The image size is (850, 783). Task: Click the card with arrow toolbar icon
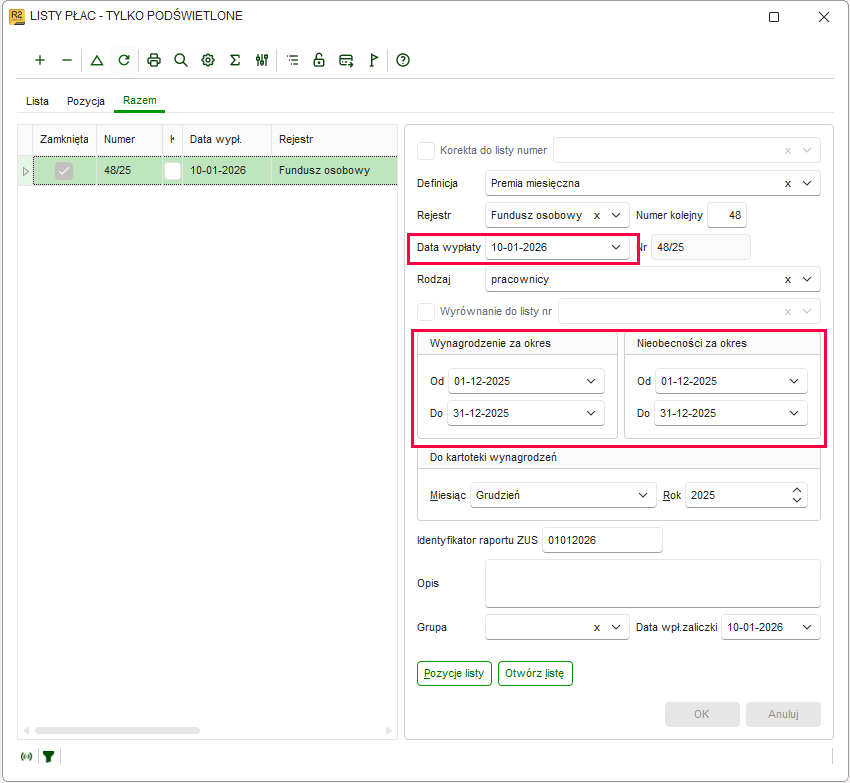pyautogui.click(x=346, y=60)
